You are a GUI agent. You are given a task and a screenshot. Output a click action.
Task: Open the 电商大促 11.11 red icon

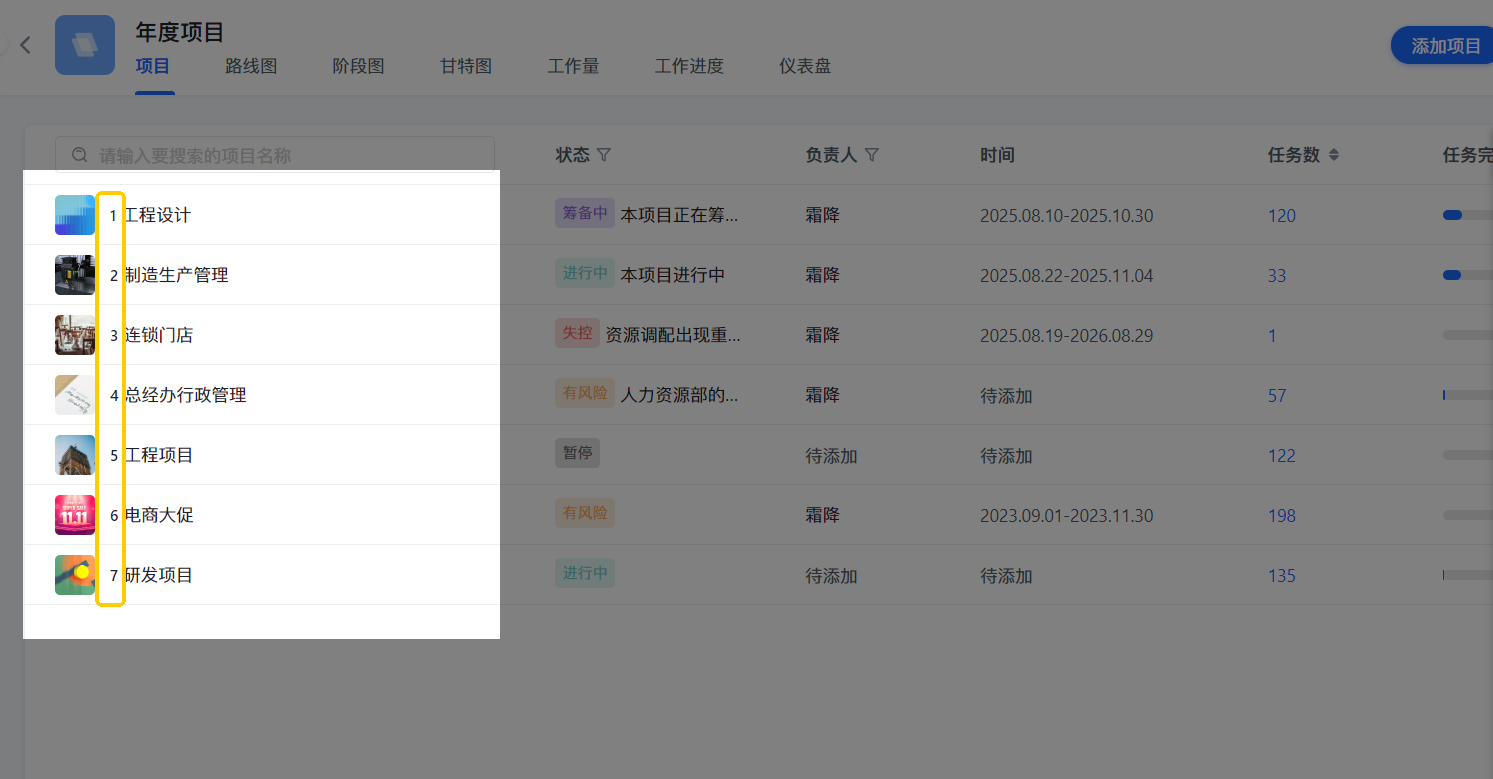tap(75, 515)
